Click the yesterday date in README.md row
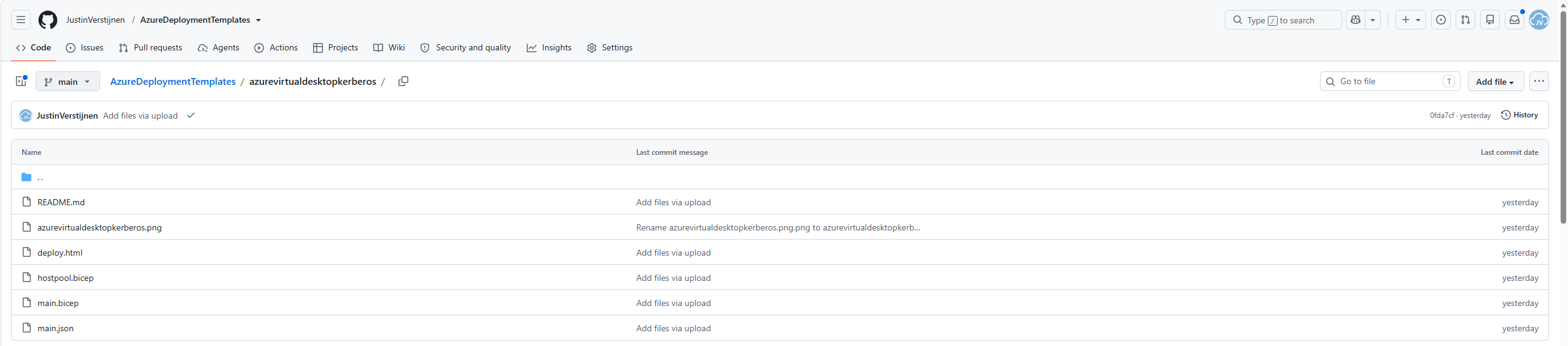The image size is (1568, 346). [x=1520, y=202]
